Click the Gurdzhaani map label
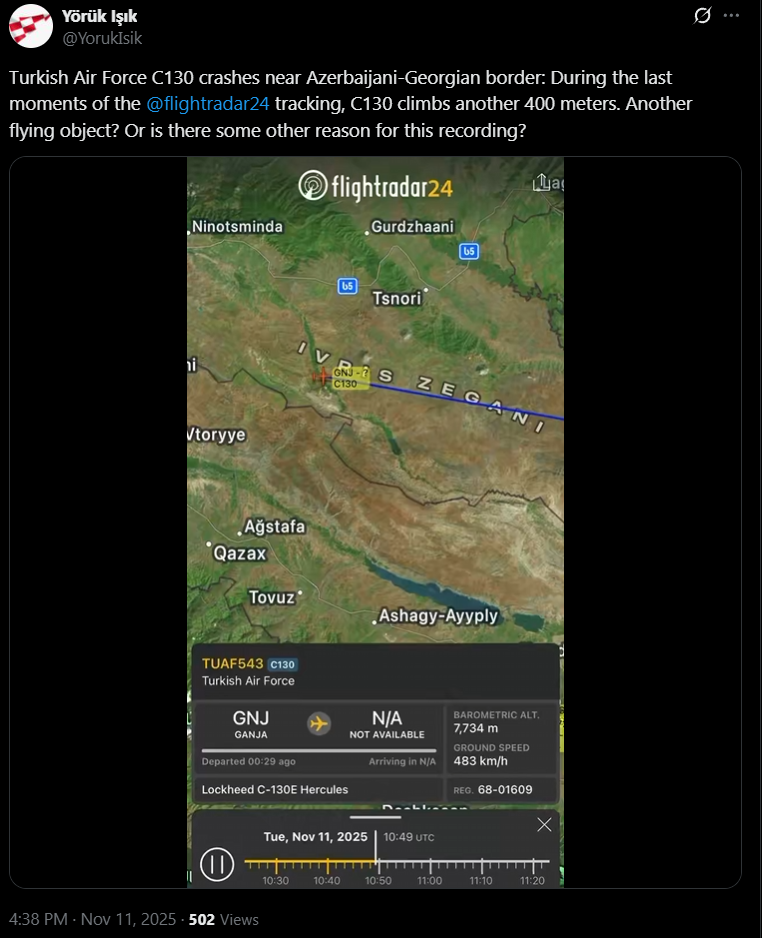 (413, 227)
